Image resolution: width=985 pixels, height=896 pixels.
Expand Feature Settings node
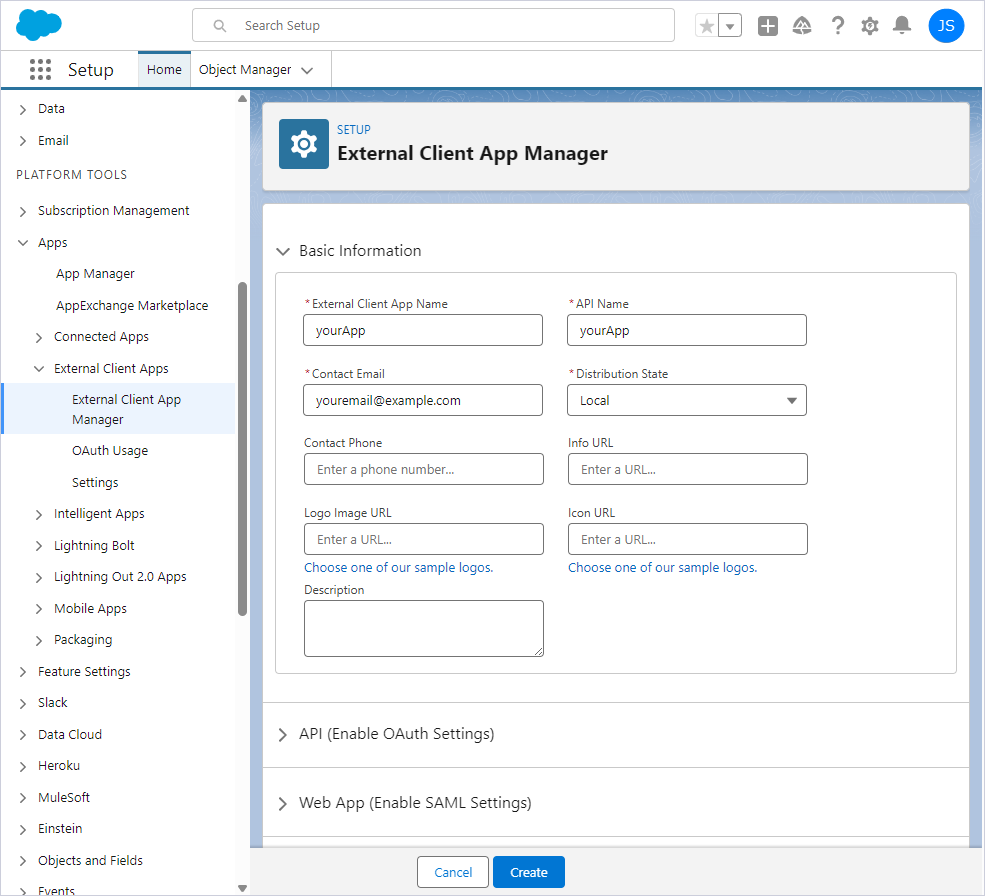[x=23, y=672]
